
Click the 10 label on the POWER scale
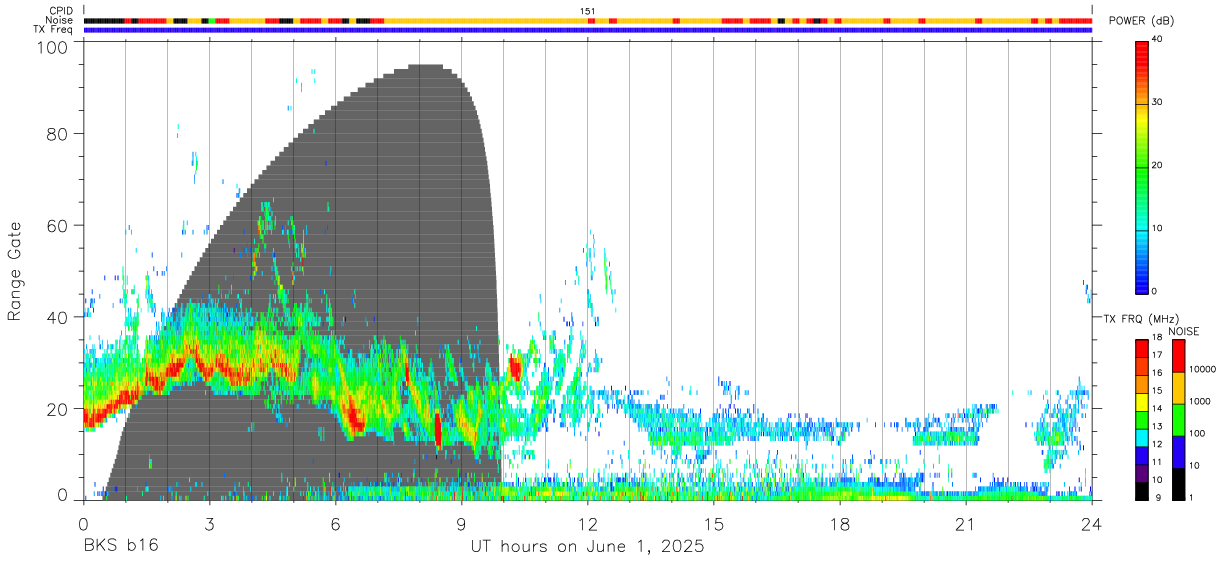click(1158, 229)
